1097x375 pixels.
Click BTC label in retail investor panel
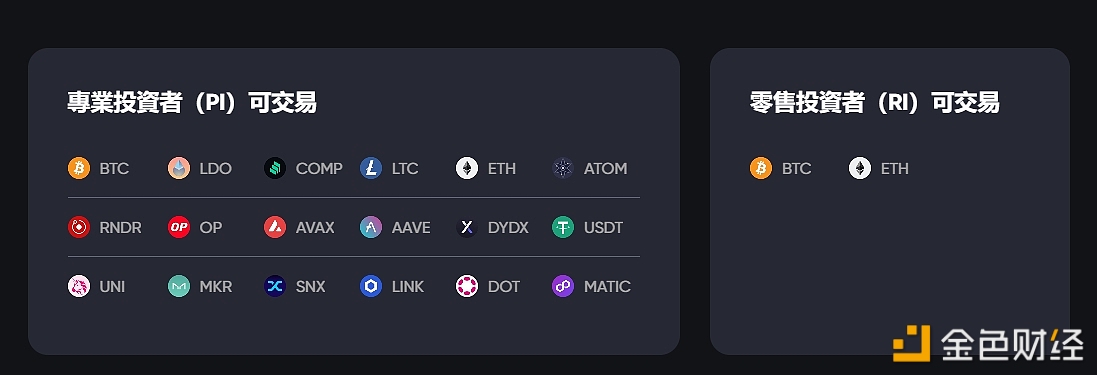797,169
